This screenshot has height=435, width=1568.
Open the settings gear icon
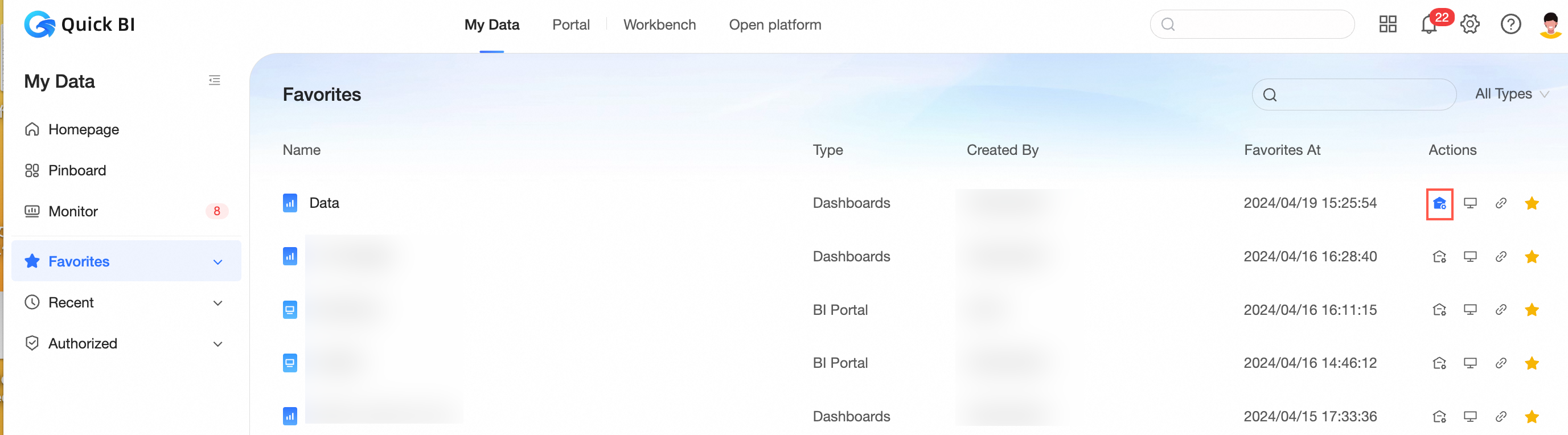[1470, 24]
